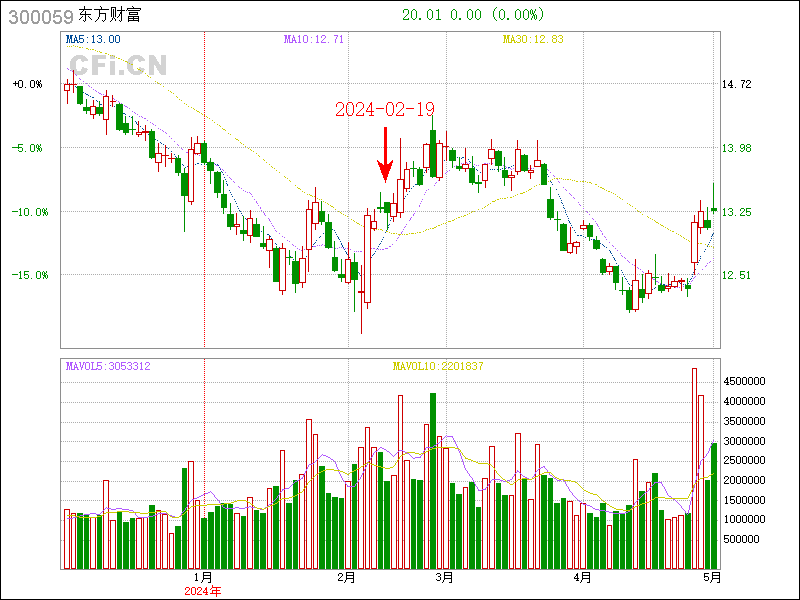Click the 3月 marker on time axis
The image size is (800, 600).
(445, 577)
